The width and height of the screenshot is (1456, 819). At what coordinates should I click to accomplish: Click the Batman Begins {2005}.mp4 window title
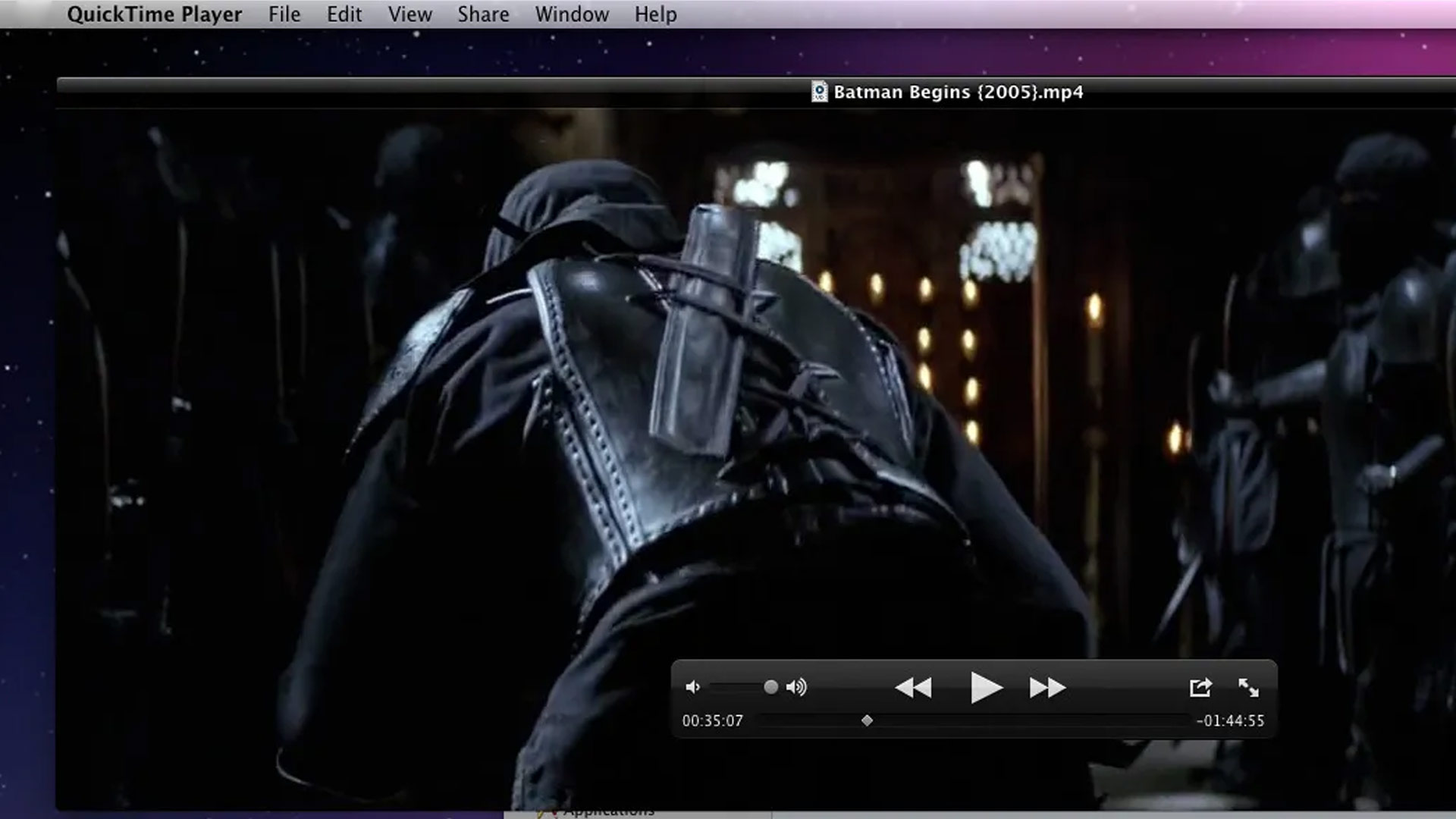click(959, 93)
